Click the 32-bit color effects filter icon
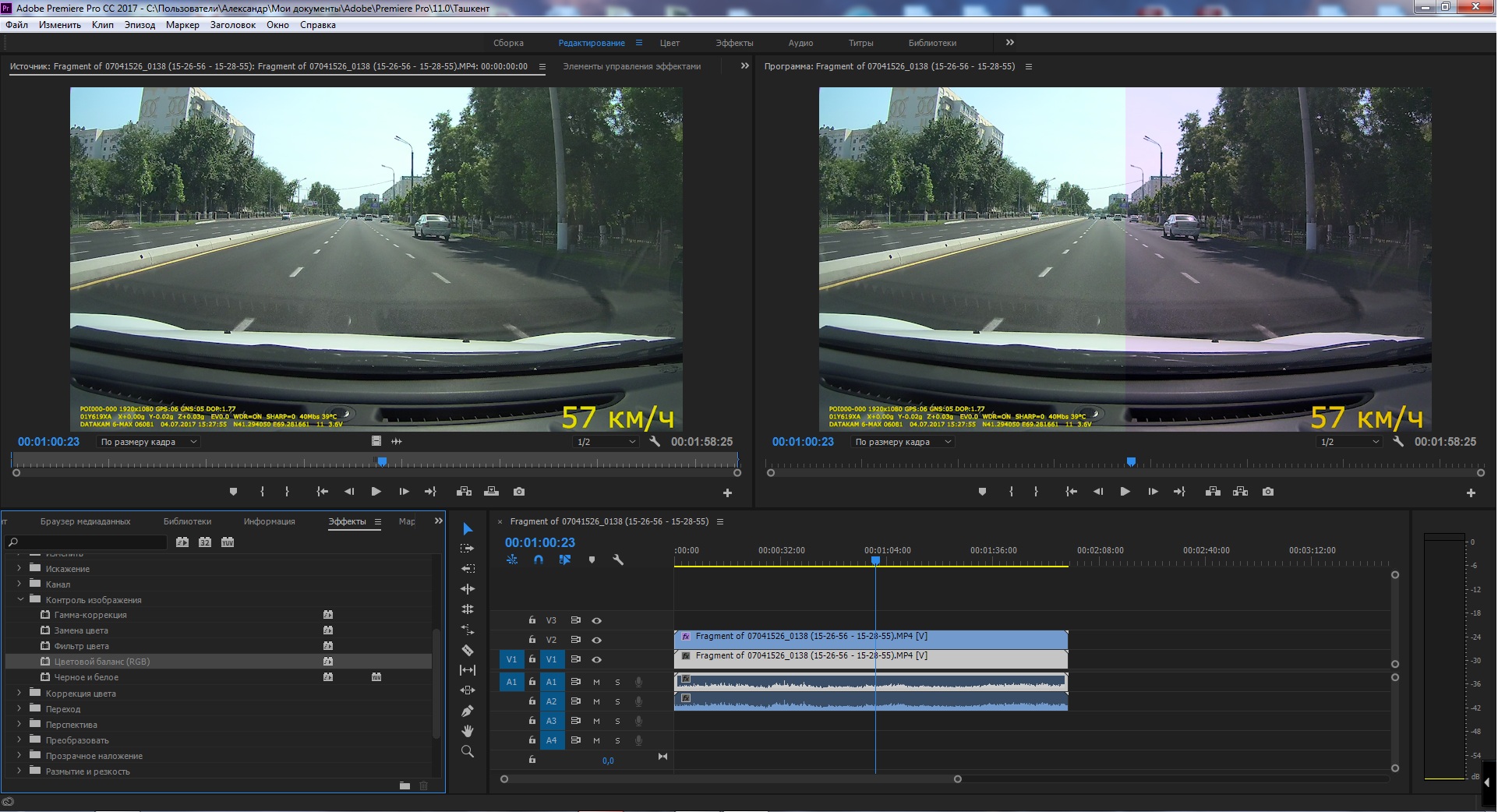Viewport: 1498px width, 812px height. (205, 542)
